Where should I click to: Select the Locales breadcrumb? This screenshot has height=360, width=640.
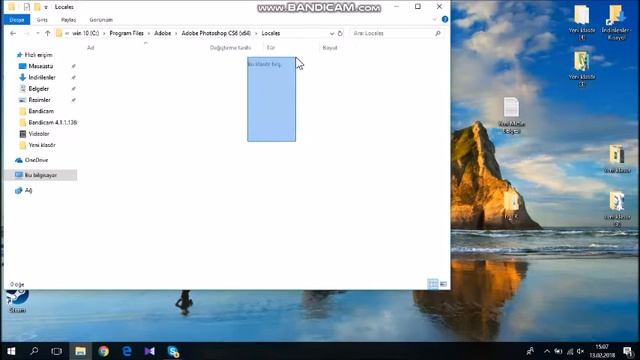(x=271, y=33)
